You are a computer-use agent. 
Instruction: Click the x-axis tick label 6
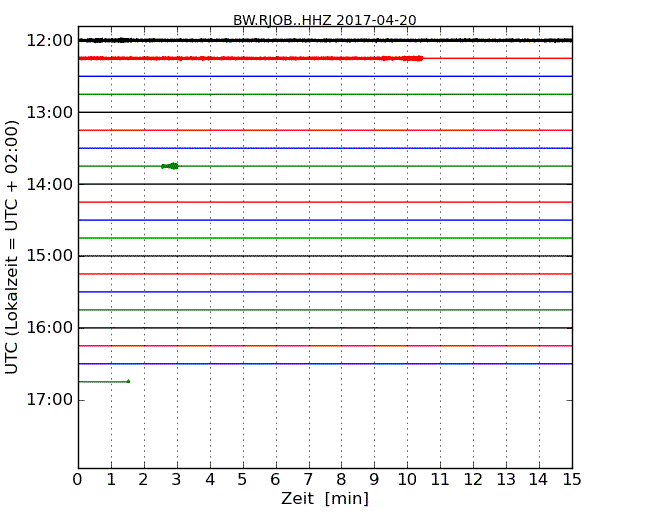(x=275, y=480)
